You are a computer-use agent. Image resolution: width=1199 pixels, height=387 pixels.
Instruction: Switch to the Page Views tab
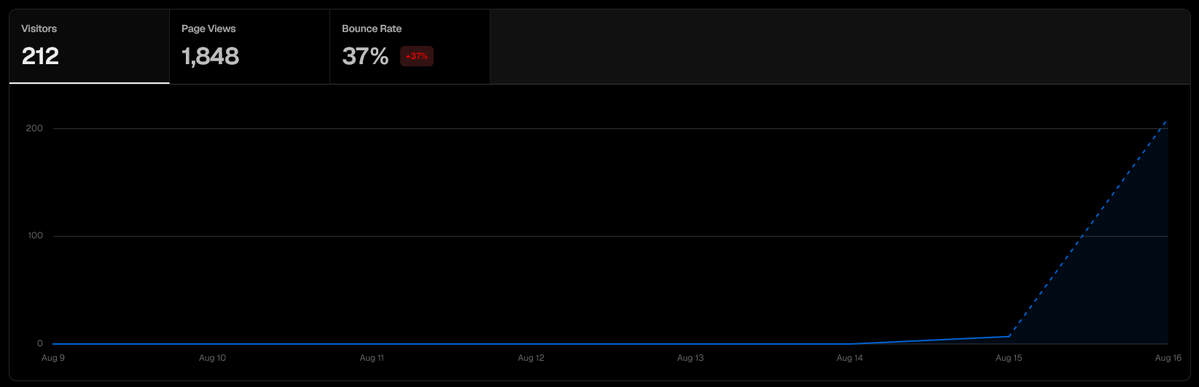point(249,47)
